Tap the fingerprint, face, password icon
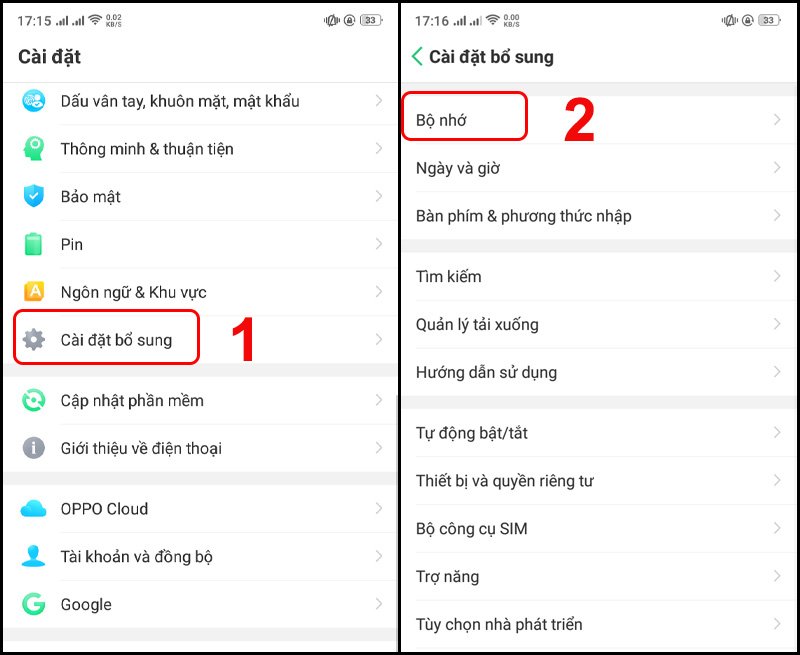This screenshot has height=655, width=800. coord(34,100)
